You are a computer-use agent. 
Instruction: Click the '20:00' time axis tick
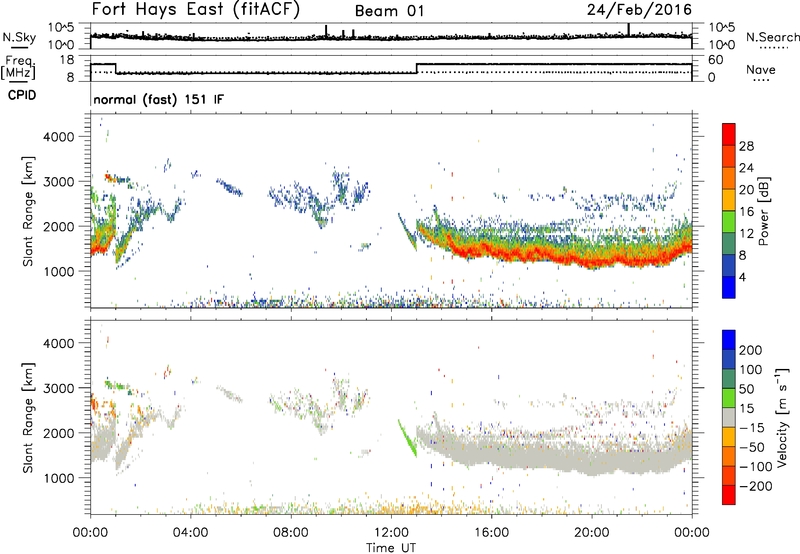click(x=591, y=533)
